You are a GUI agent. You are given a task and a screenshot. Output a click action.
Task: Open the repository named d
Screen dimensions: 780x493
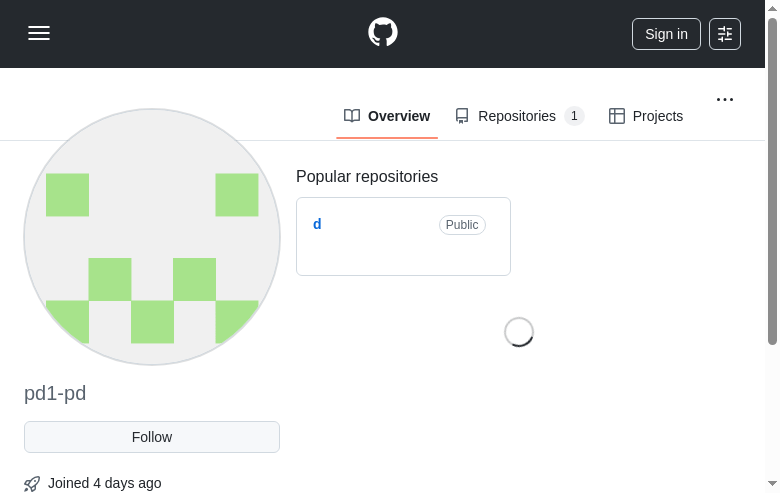[317, 224]
